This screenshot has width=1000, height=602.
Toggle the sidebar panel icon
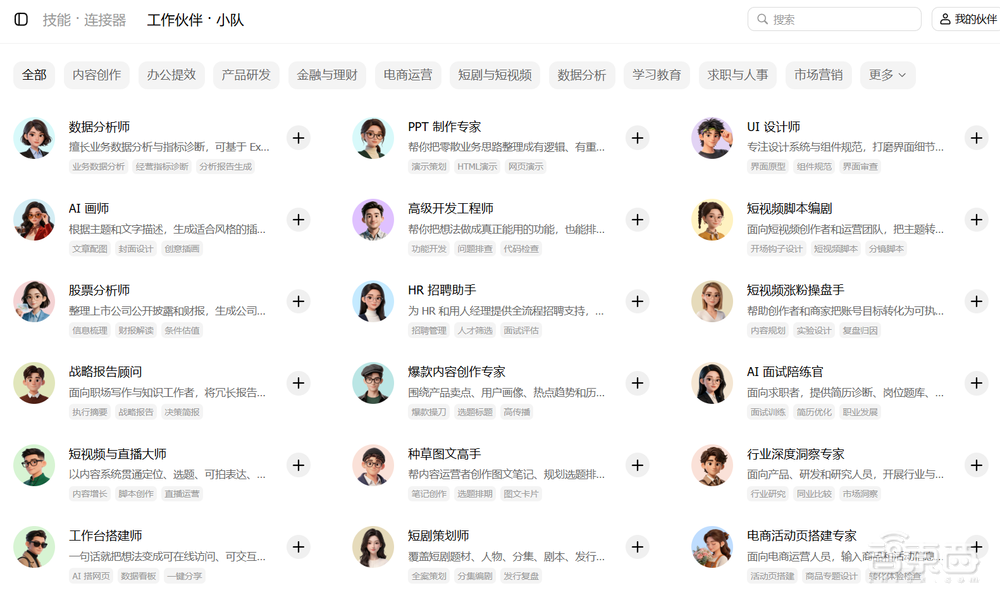pos(21,20)
